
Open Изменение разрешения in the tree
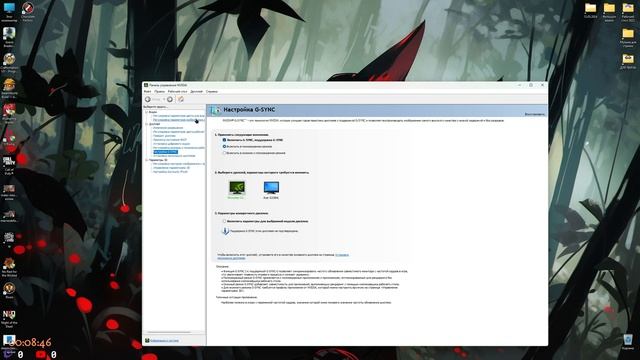[x=168, y=128]
